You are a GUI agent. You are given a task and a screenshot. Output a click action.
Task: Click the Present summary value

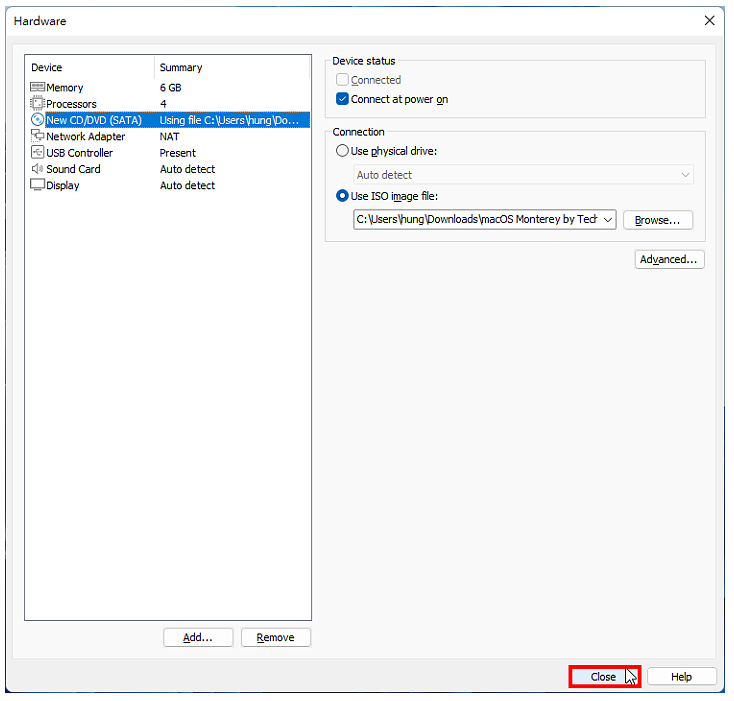click(178, 153)
